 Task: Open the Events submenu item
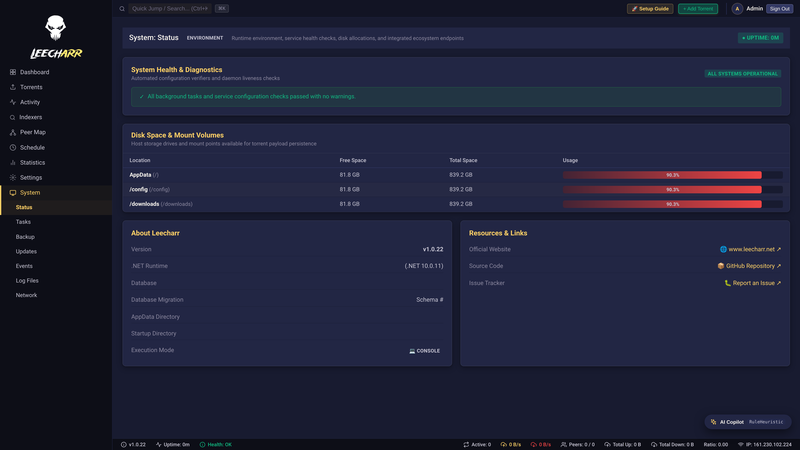(56, 266)
